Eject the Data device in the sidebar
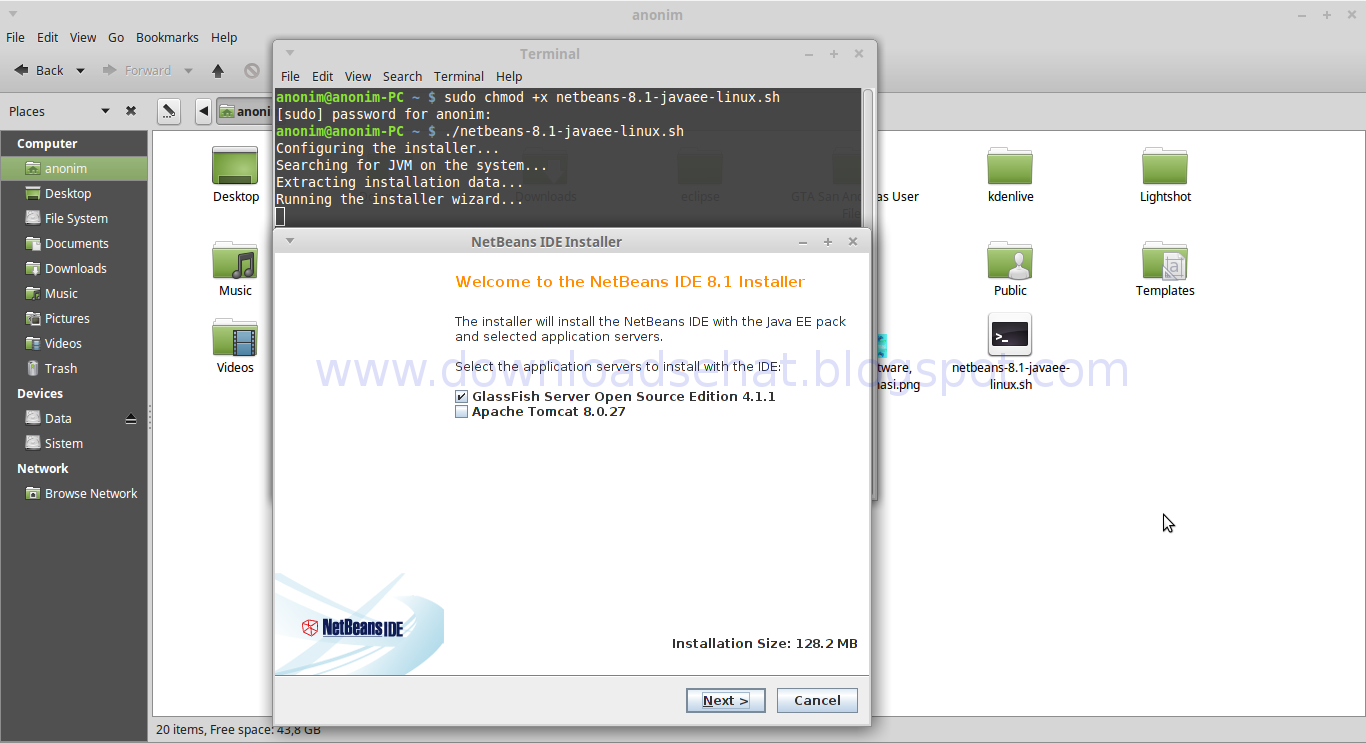This screenshot has height=743, width=1366. [x=131, y=418]
